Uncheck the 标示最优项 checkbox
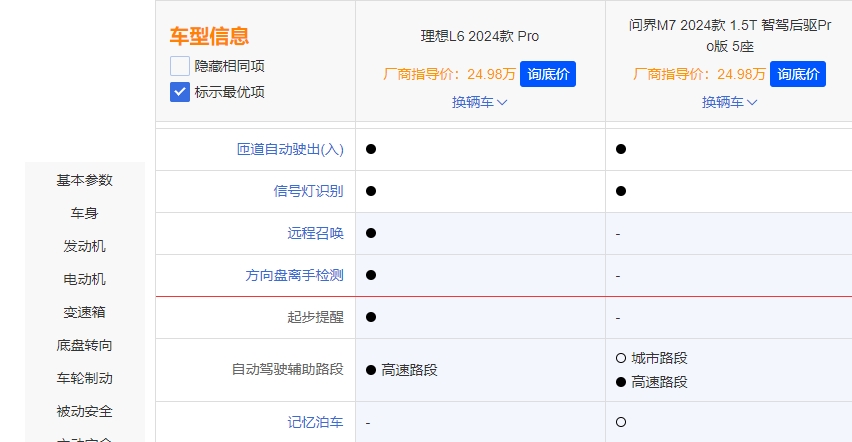The image size is (852, 442). pos(180,92)
